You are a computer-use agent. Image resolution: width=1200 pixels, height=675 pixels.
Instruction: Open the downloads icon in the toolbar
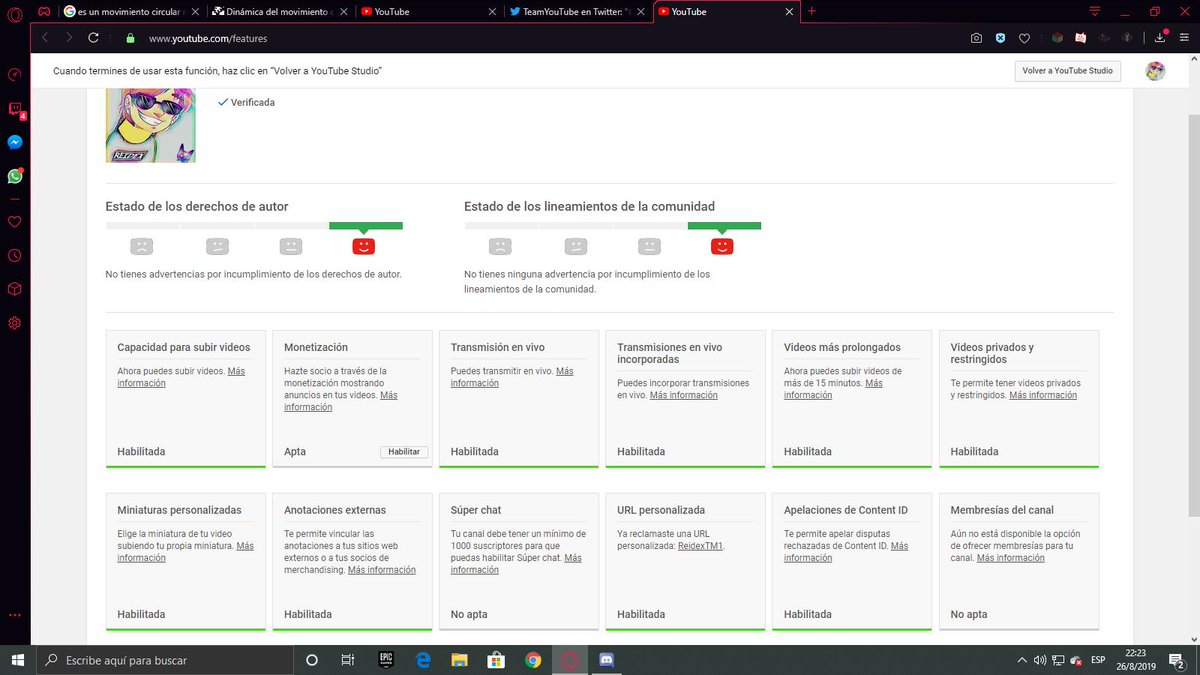point(1160,38)
